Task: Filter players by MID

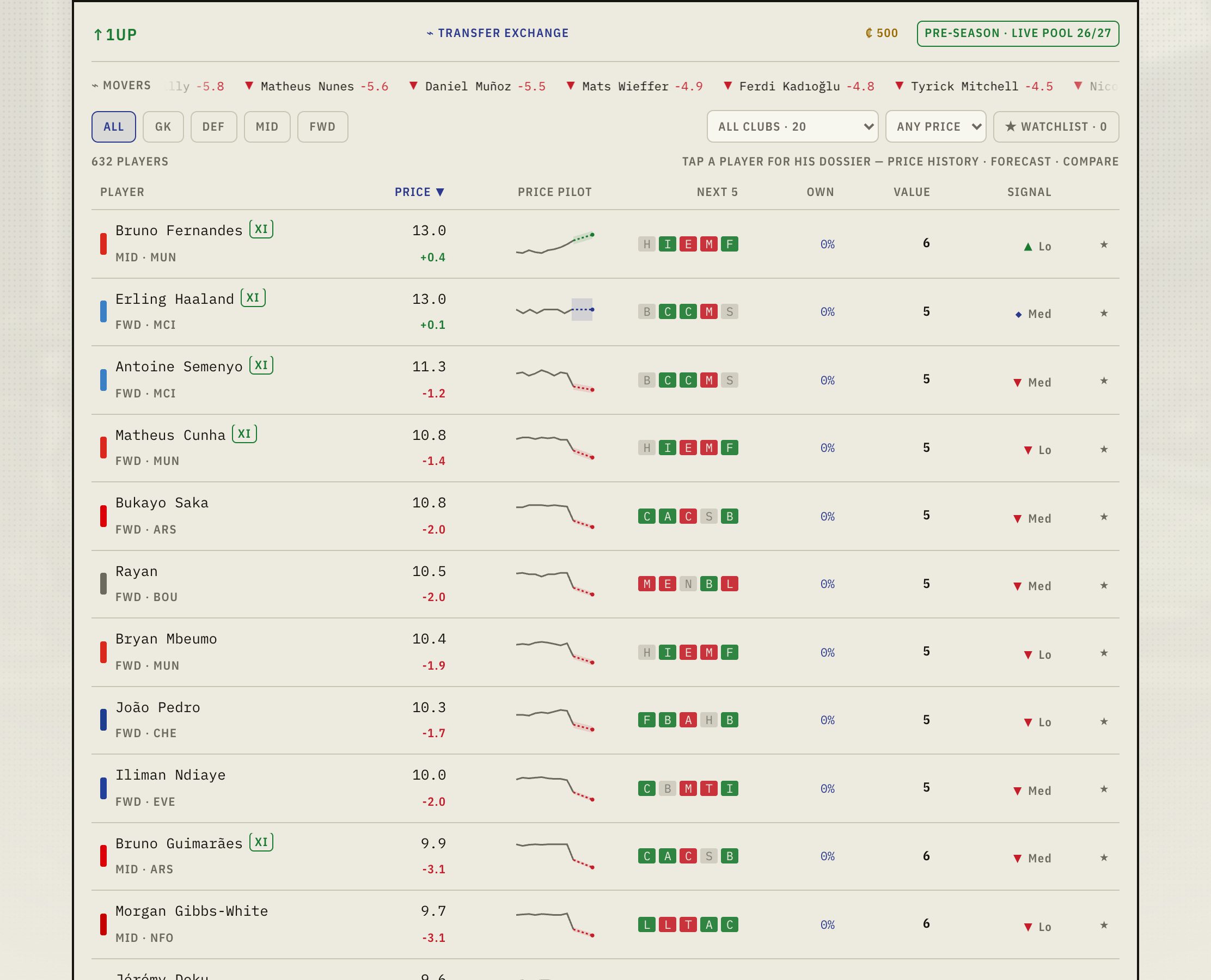Action: point(267,126)
